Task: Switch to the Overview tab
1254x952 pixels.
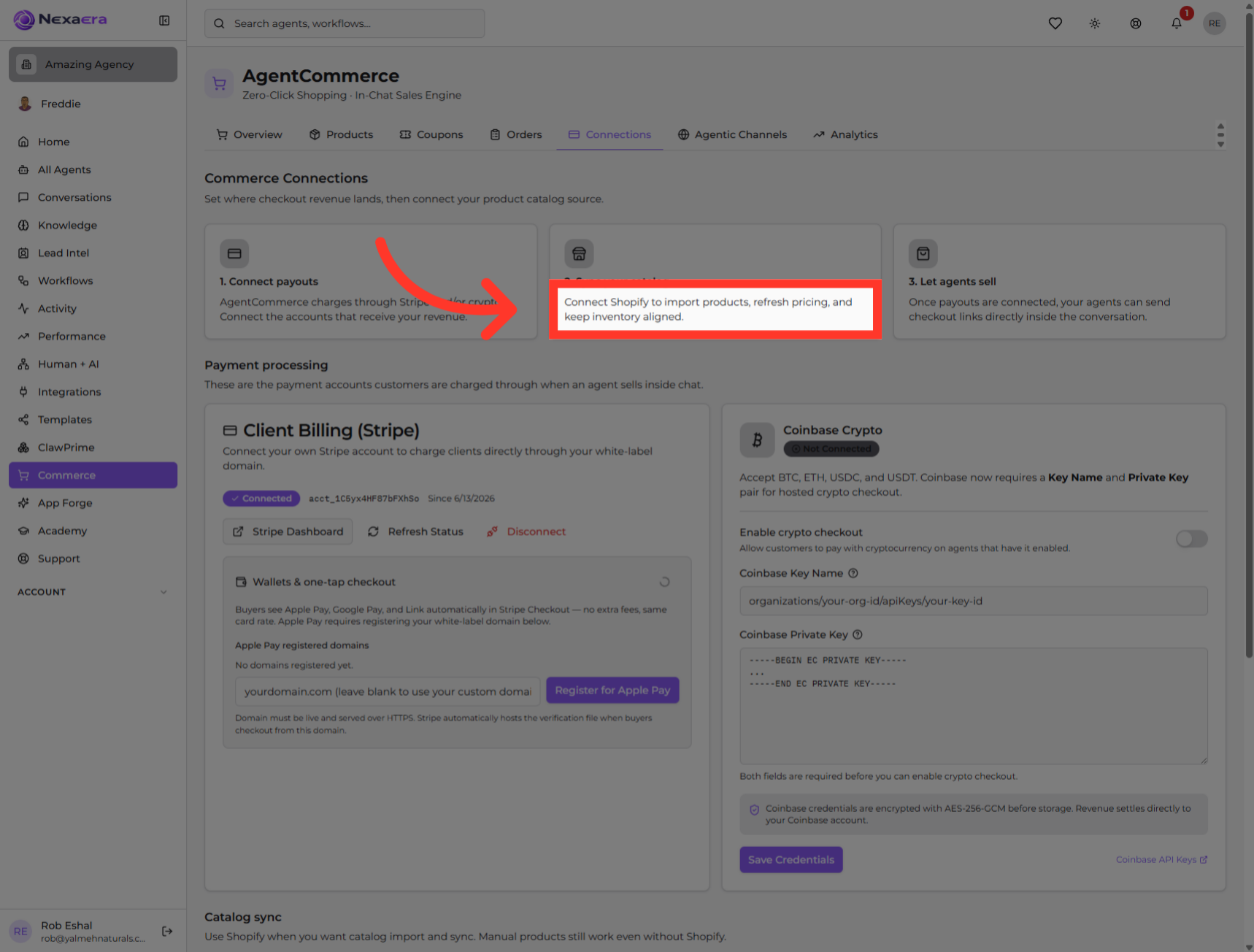Action: pyautogui.click(x=249, y=134)
